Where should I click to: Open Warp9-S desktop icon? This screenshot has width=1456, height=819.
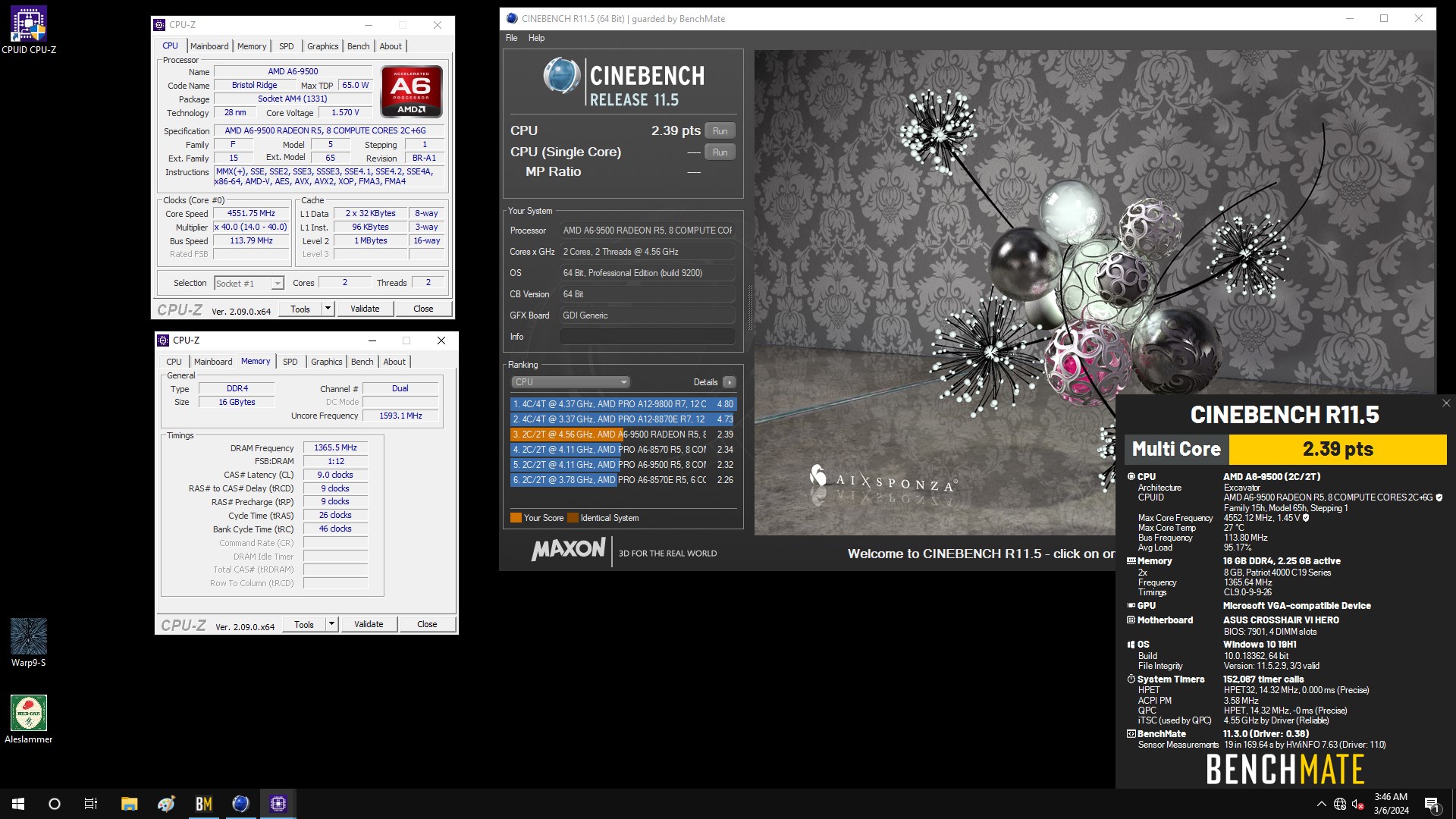pyautogui.click(x=29, y=643)
